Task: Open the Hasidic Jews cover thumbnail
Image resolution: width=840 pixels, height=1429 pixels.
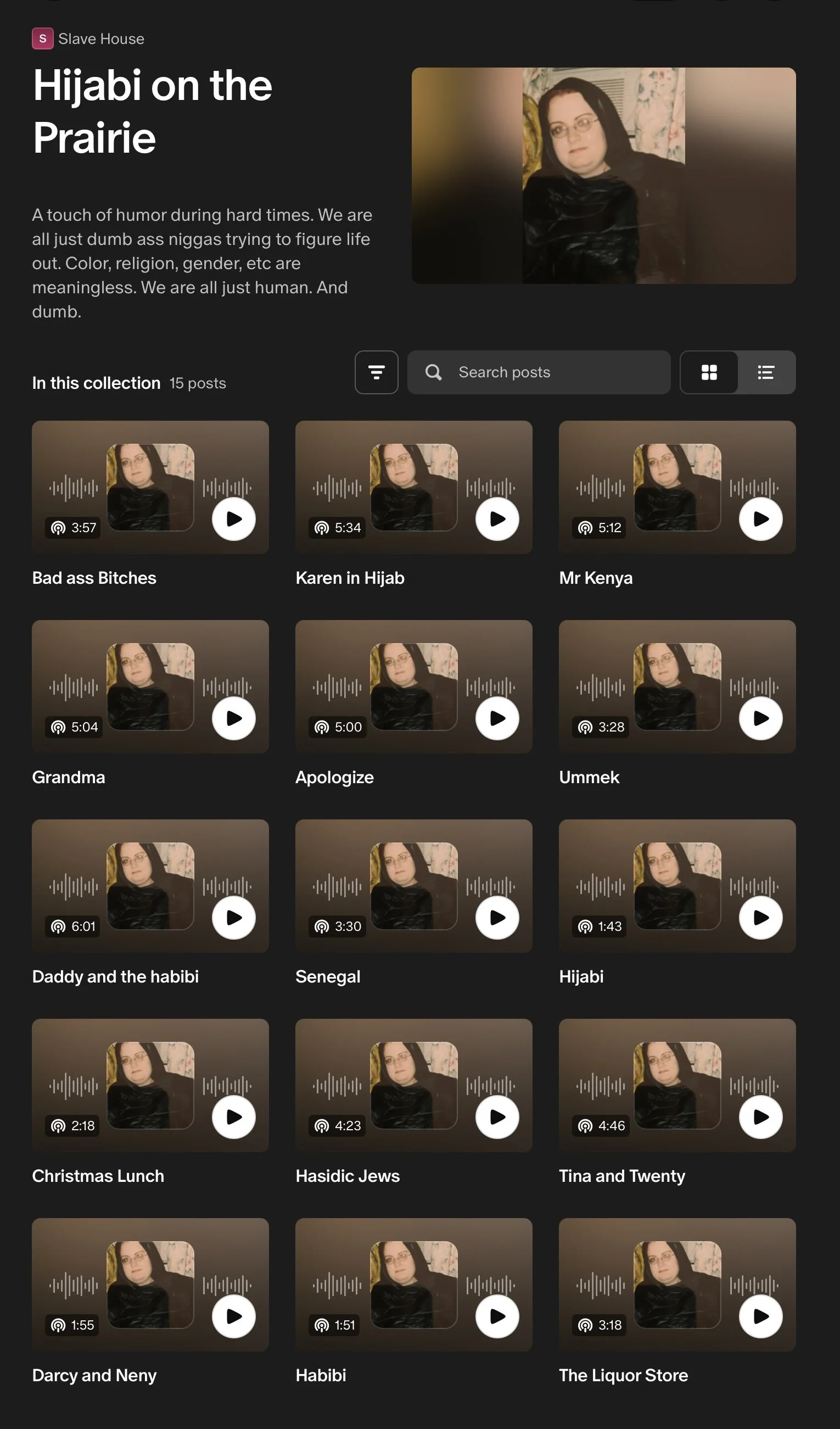Action: (414, 1085)
